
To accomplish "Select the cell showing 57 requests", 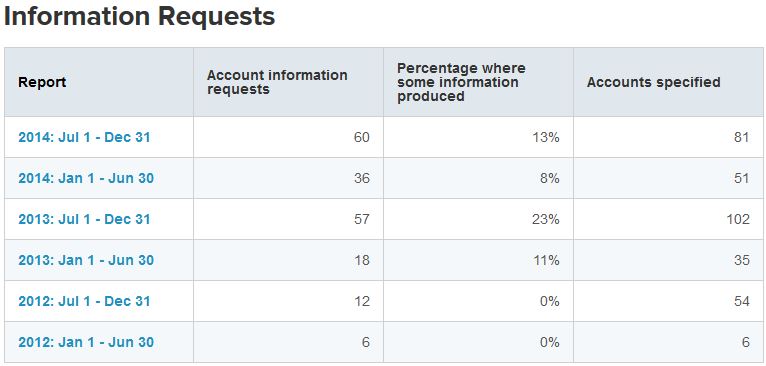I will pos(288,219).
